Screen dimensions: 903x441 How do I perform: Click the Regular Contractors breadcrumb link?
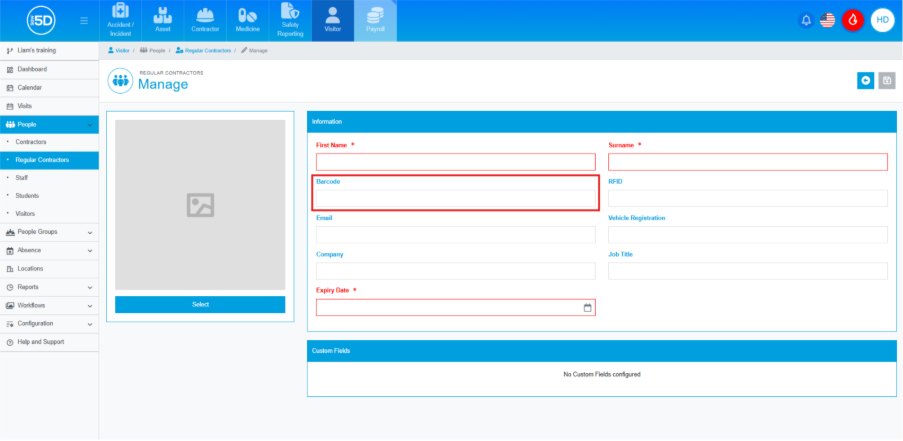(204, 49)
